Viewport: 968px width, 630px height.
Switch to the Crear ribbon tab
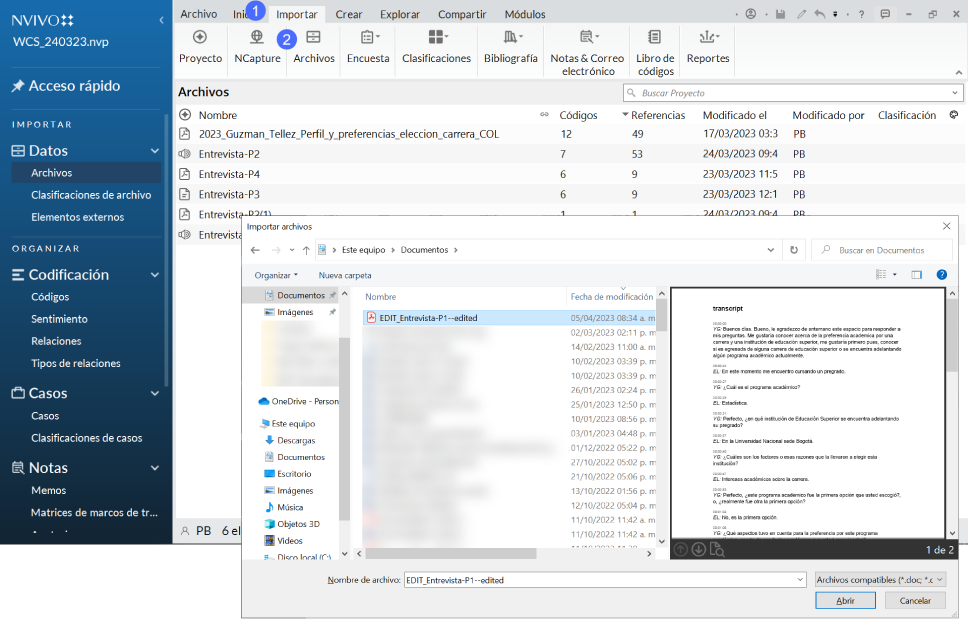coord(349,14)
